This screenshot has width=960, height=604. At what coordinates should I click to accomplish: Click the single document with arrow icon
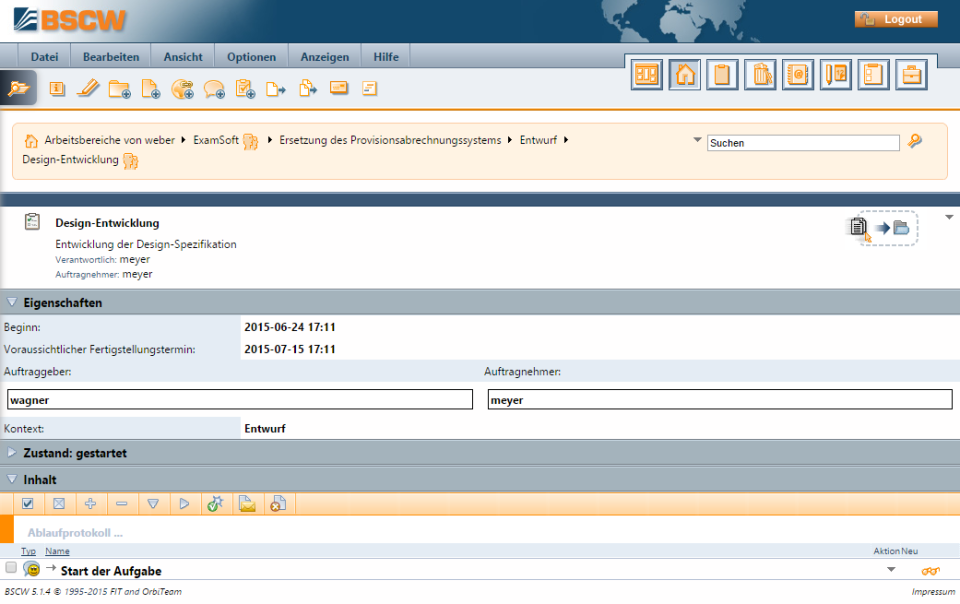coord(276,89)
